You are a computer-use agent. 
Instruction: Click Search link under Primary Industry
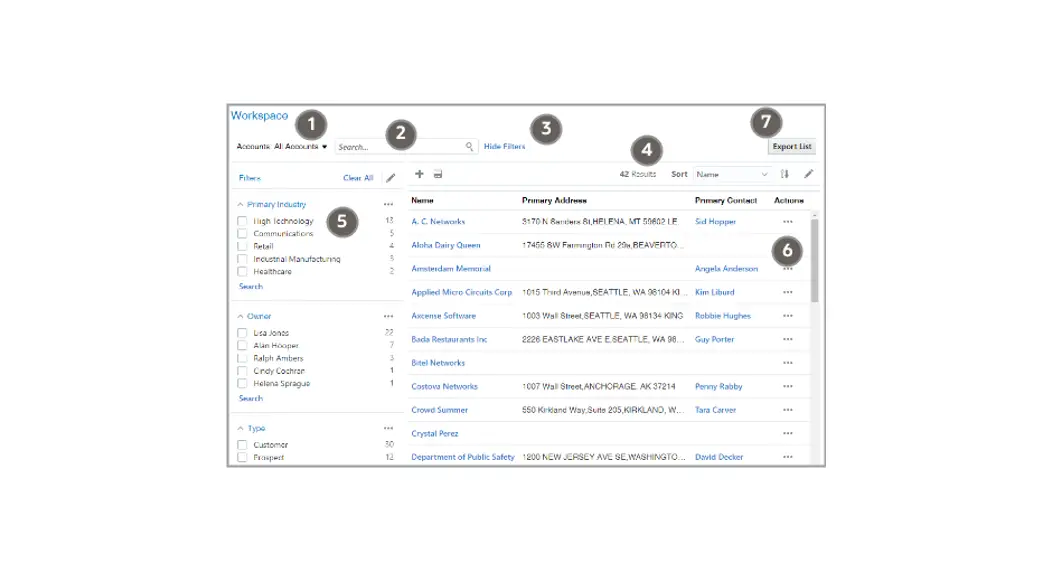(x=251, y=286)
